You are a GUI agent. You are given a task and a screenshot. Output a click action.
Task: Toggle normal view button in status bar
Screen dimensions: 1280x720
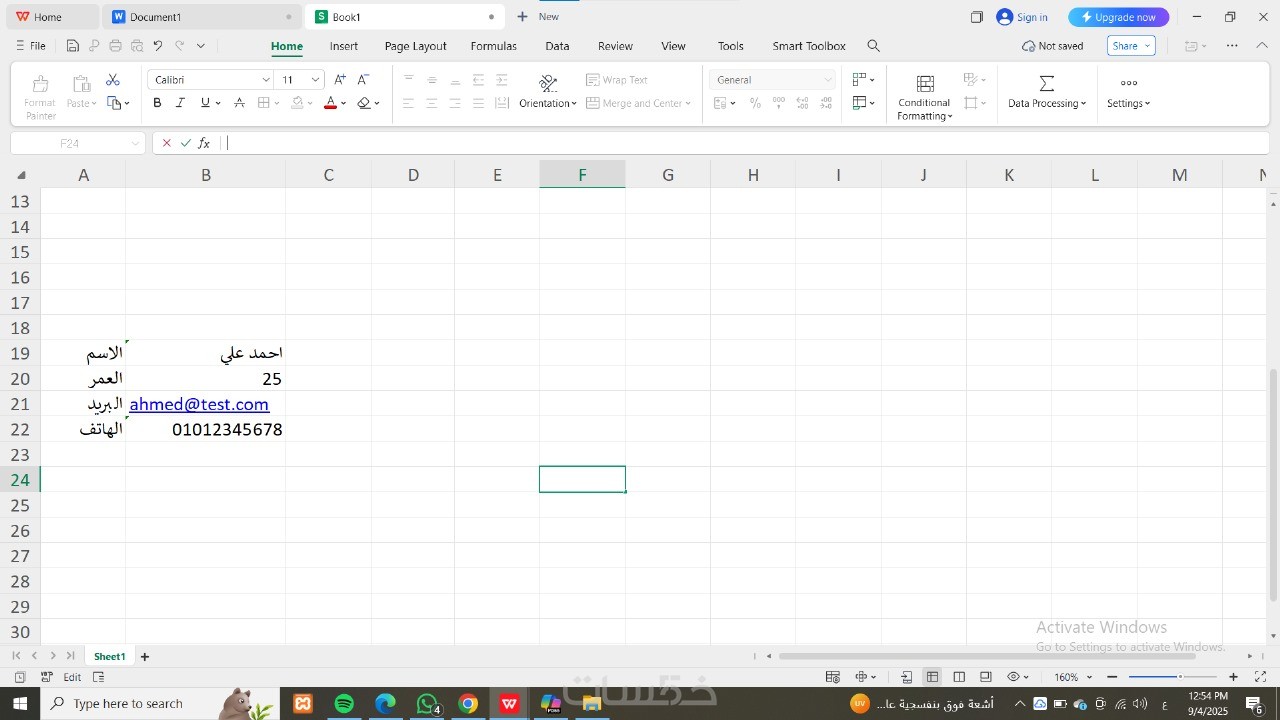[932, 677]
